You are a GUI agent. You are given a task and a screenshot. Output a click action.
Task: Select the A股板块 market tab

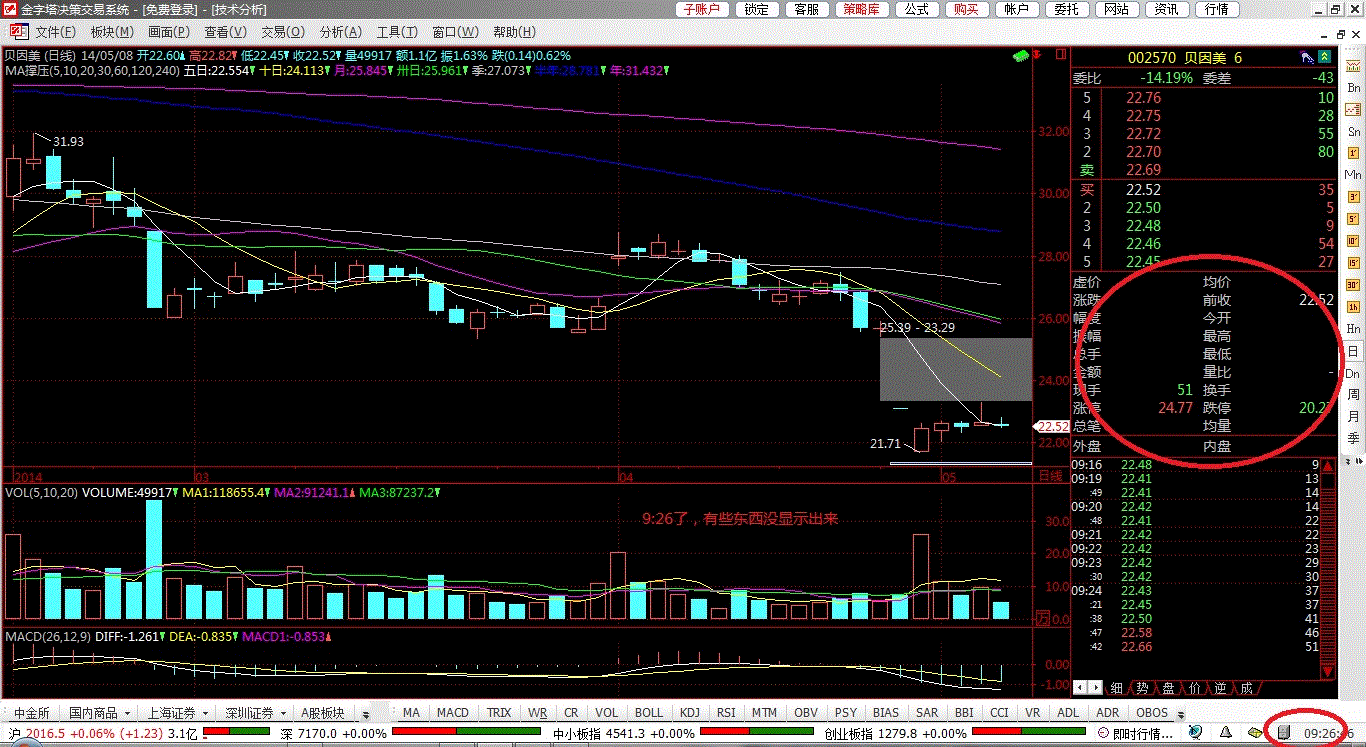click(323, 713)
